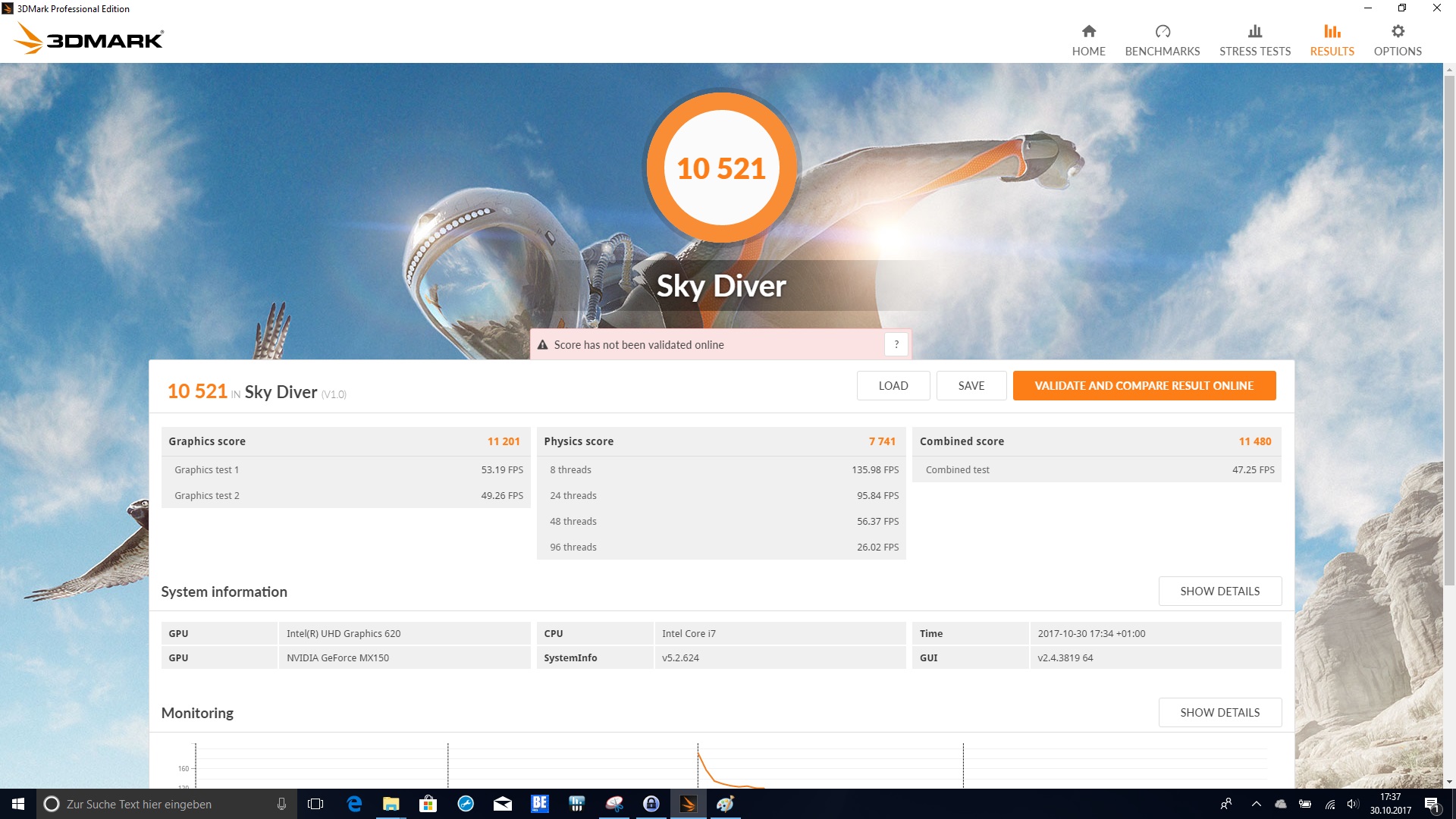This screenshot has width=1456, height=819.
Task: Show hidden system tray icons
Action: point(1256,804)
